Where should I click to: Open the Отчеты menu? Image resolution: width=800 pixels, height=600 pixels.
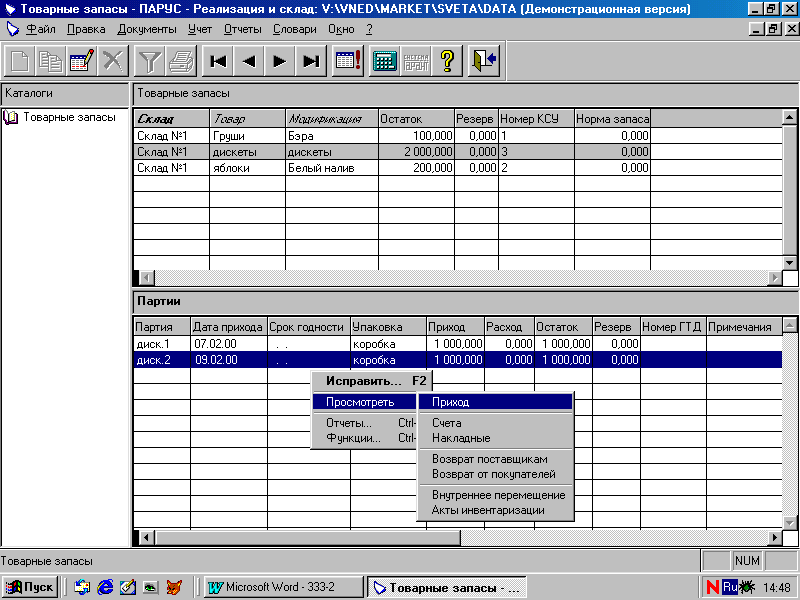(242, 29)
